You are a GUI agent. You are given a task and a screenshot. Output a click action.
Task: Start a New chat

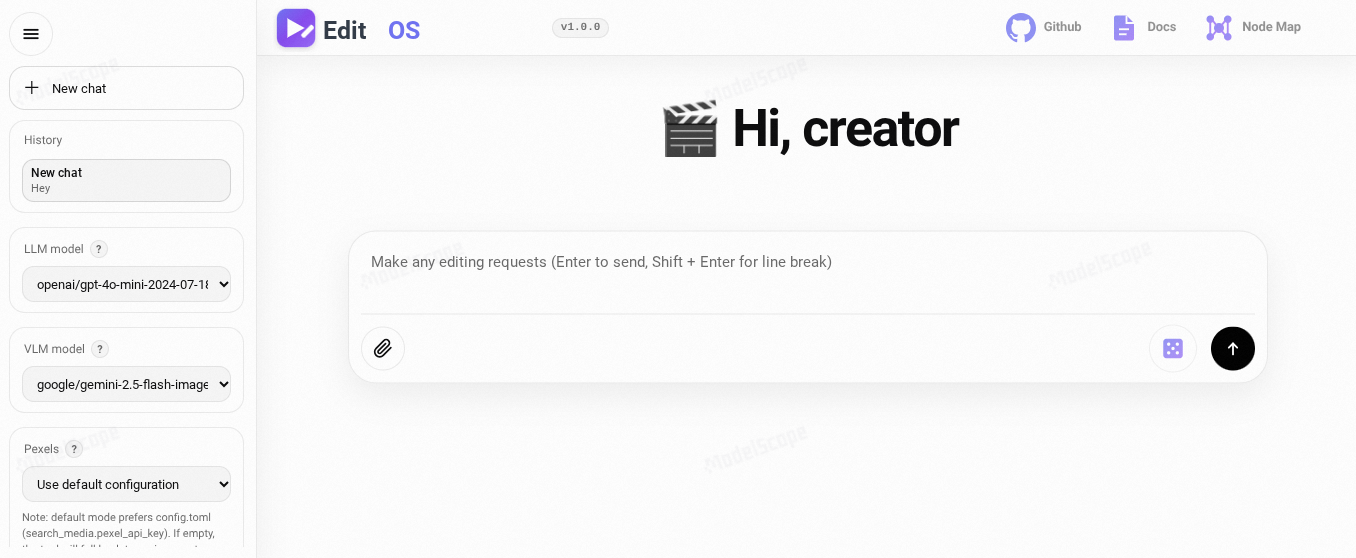126,88
